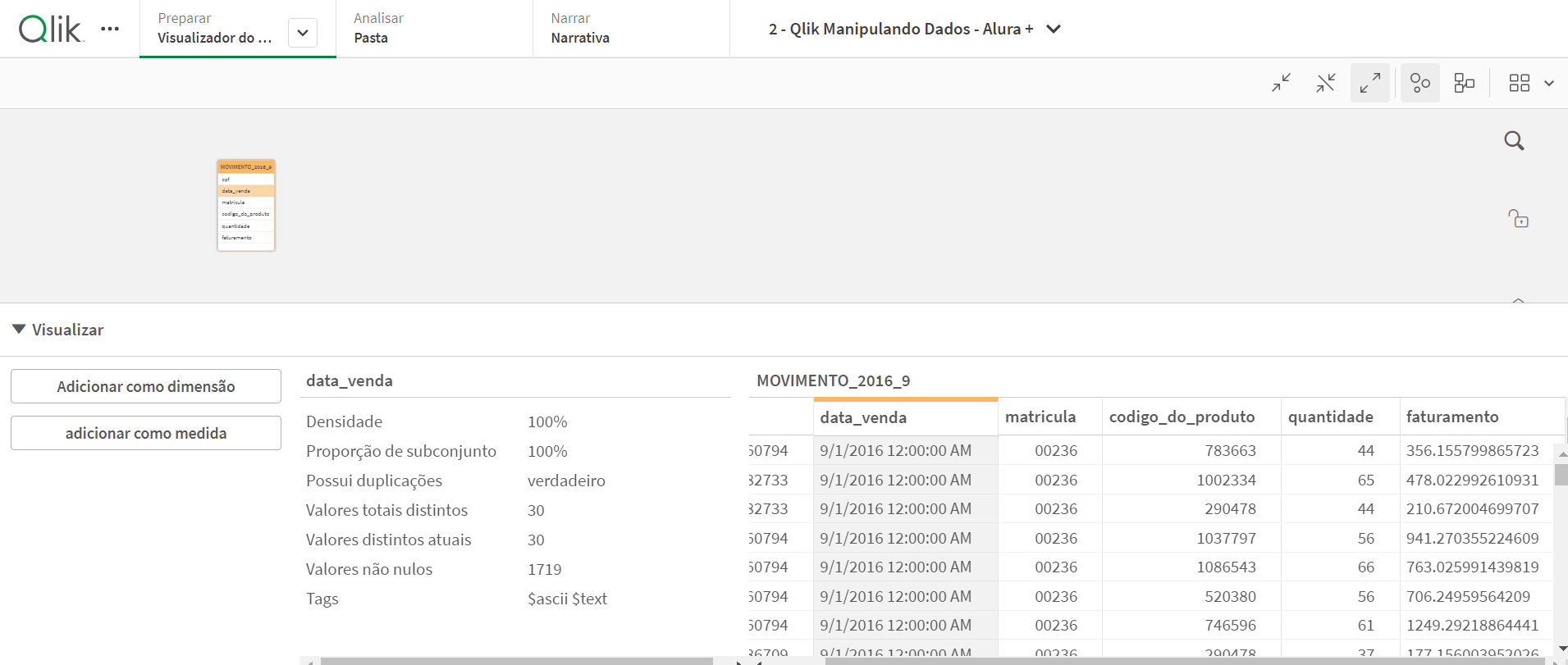Toggle the lock table layout icon
Image resolution: width=1568 pixels, height=665 pixels.
click(1518, 218)
